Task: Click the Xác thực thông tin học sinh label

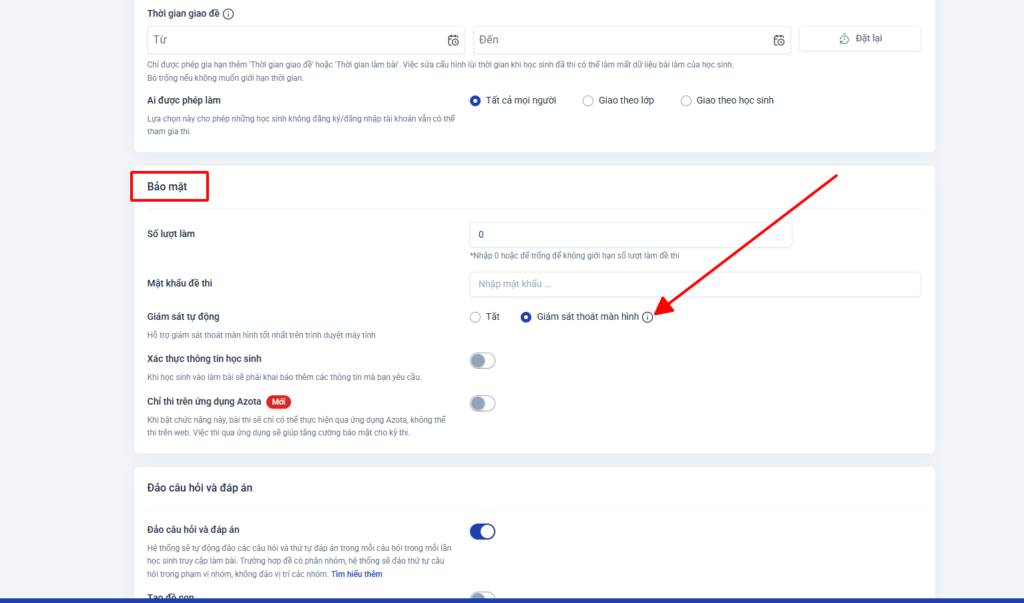Action: click(x=204, y=359)
